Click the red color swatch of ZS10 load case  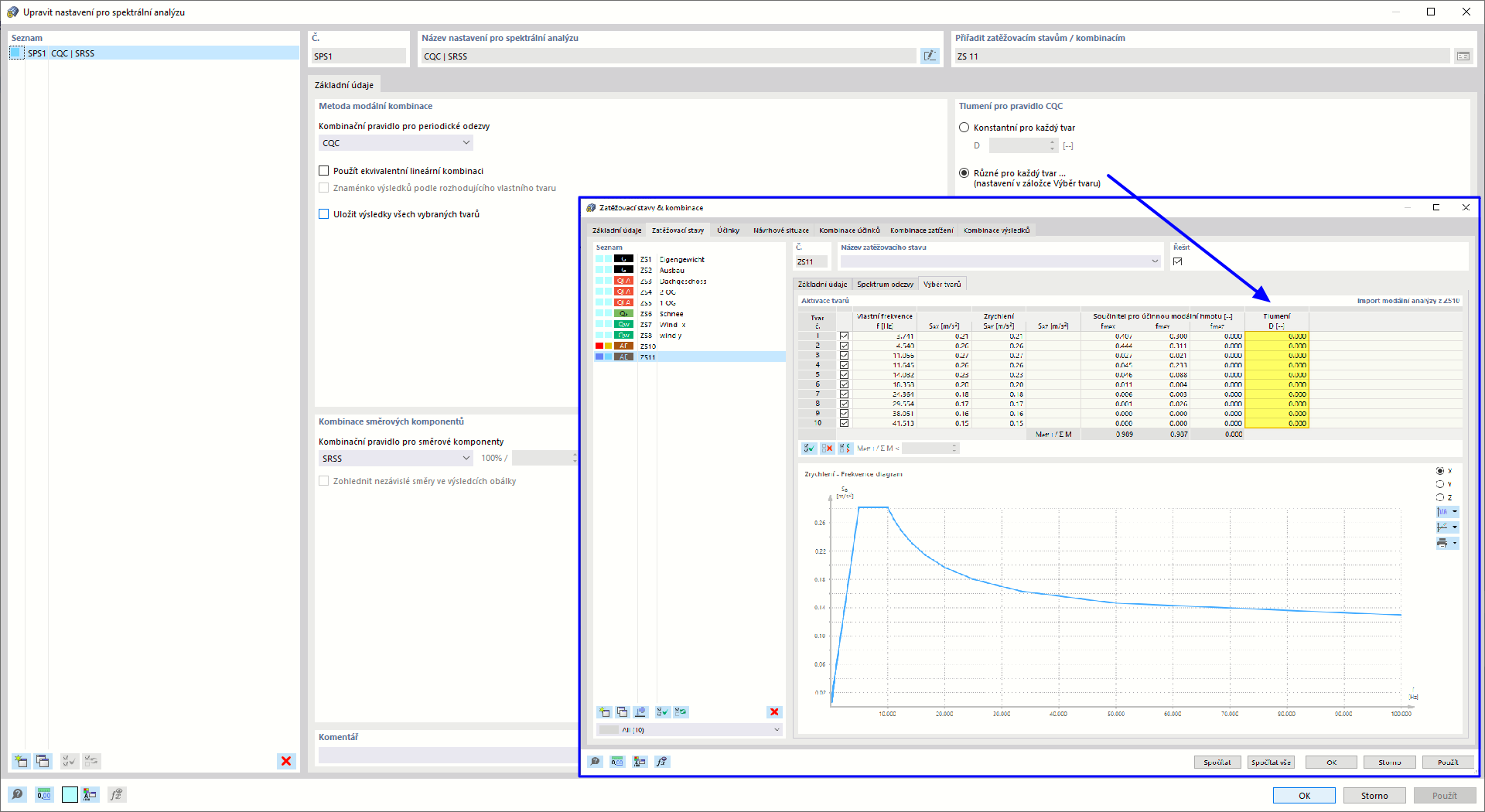coord(599,346)
